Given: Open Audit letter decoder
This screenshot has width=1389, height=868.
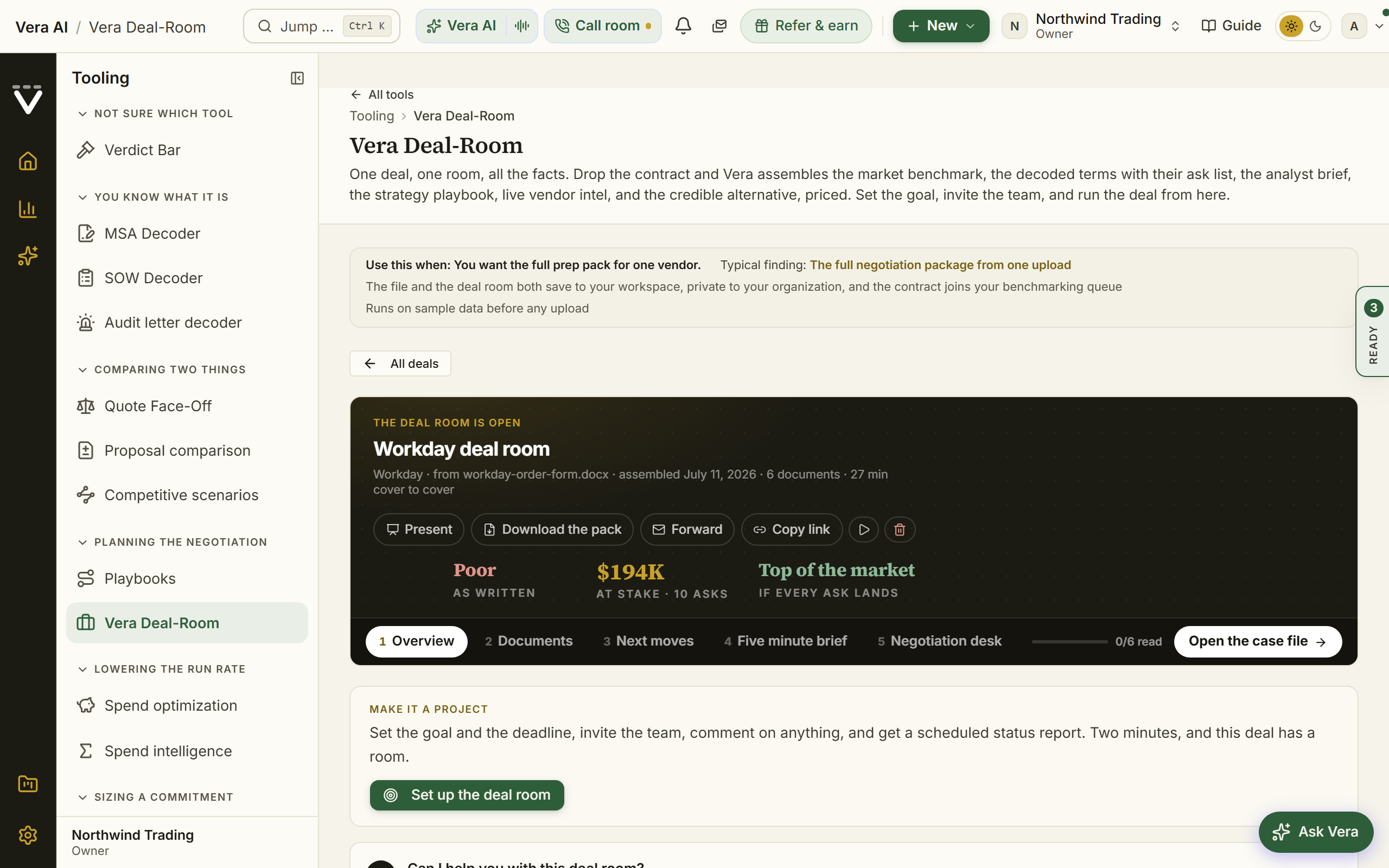Looking at the screenshot, I should coord(187,323).
